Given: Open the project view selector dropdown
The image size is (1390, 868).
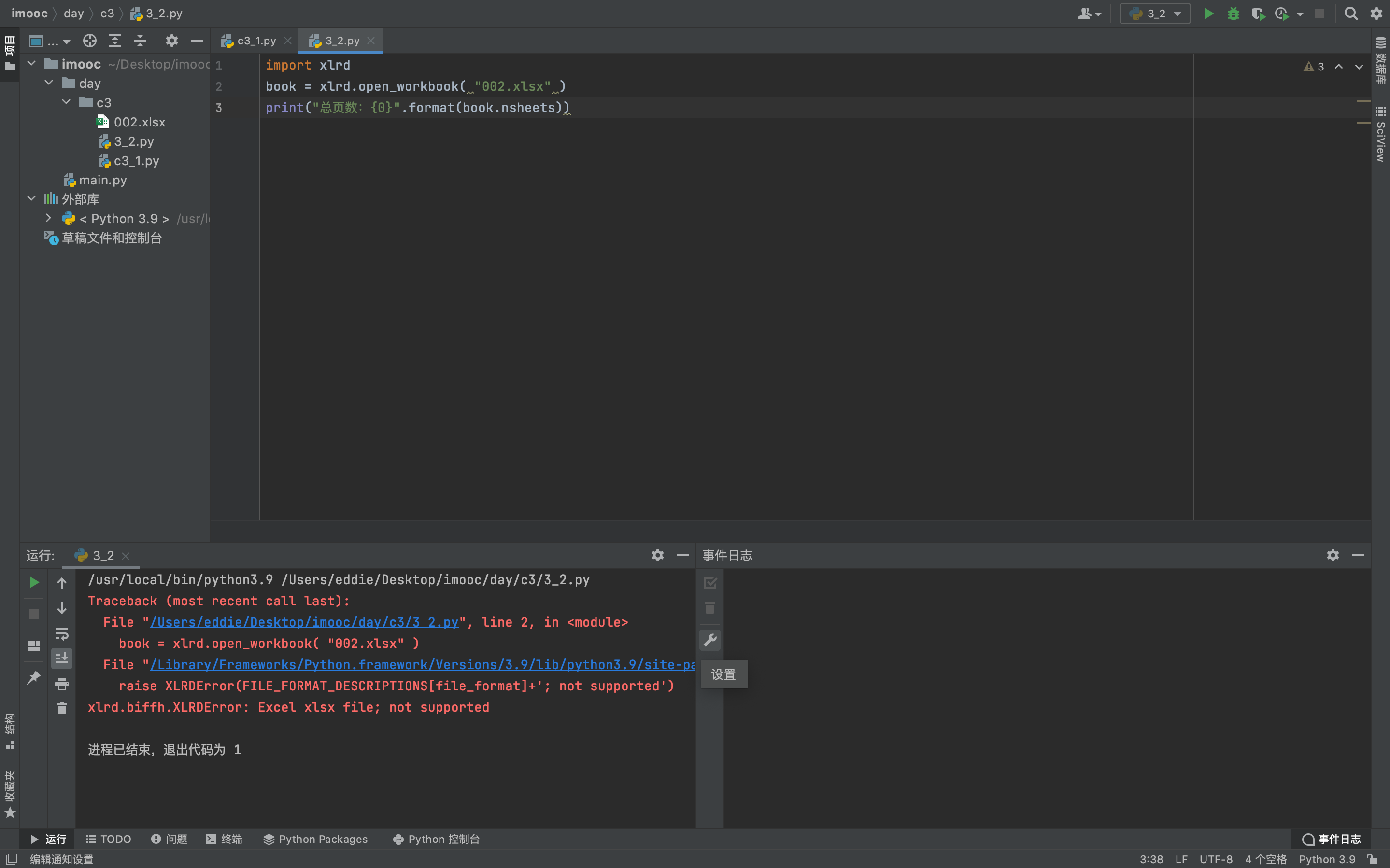Looking at the screenshot, I should tap(50, 41).
